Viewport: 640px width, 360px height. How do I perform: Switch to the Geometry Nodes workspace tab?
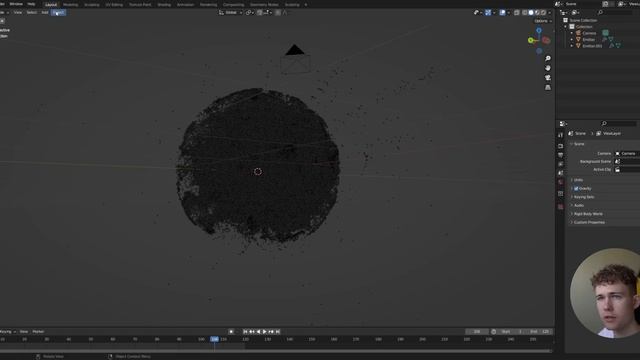click(x=264, y=5)
